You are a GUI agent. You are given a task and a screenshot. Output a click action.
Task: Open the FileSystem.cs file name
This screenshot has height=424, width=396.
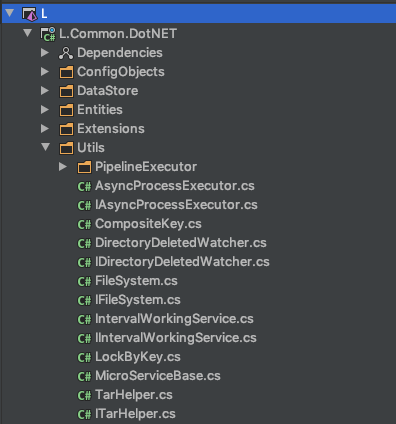pos(136,281)
